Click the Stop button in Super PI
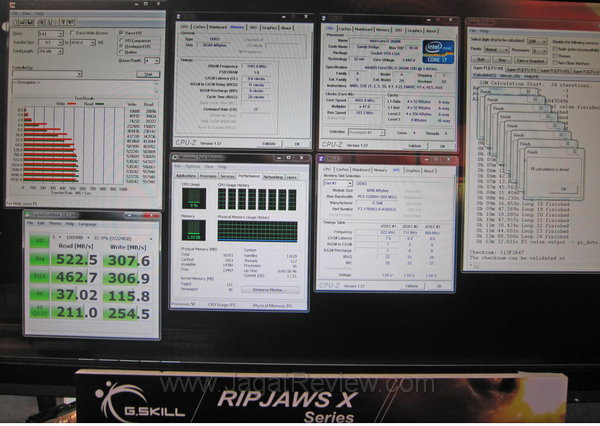The image size is (600, 426). [502, 60]
